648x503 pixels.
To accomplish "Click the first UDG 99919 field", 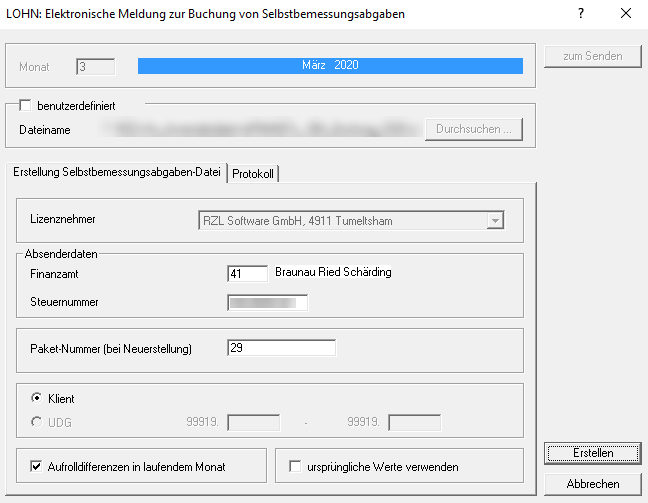I will [x=253, y=422].
